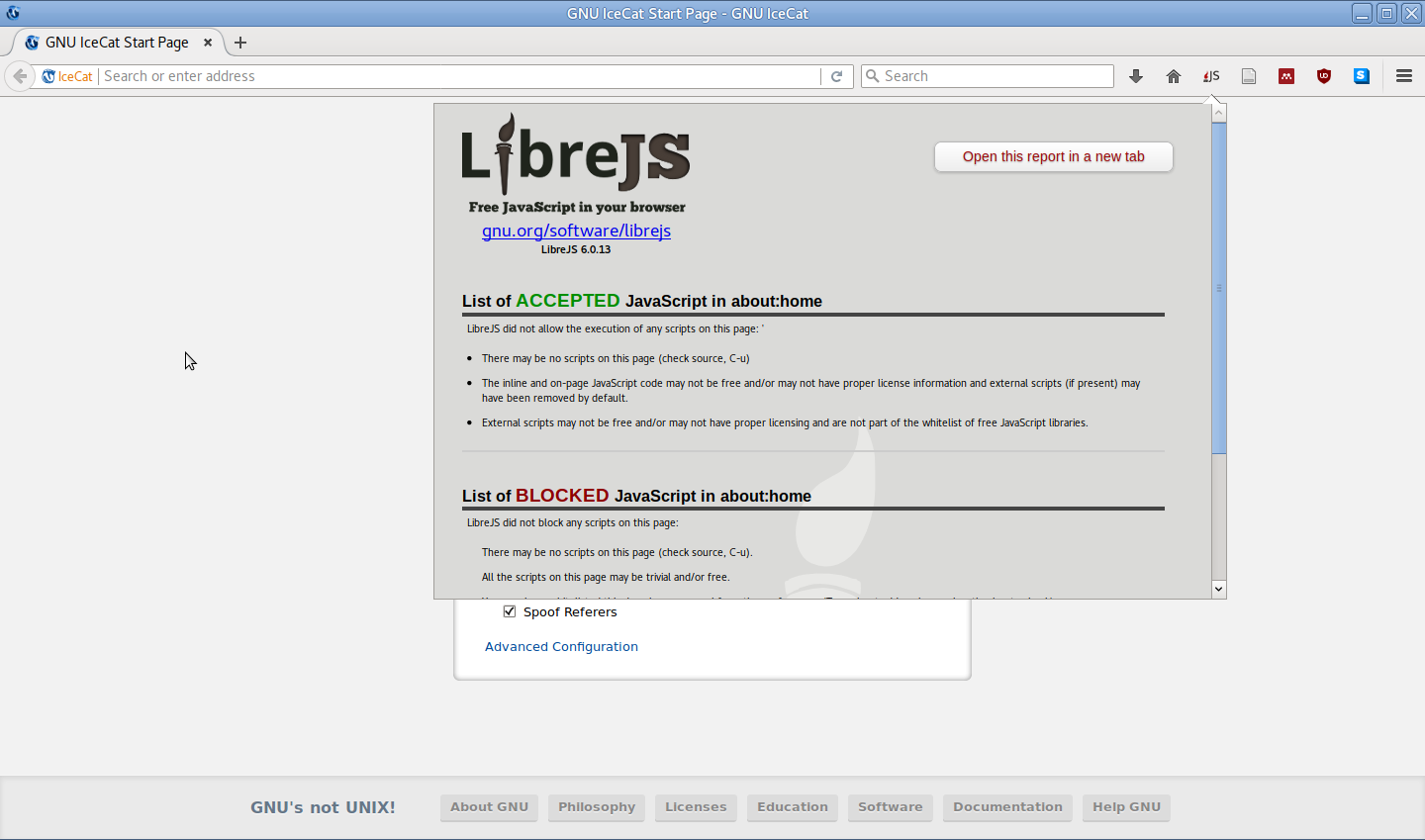Image resolution: width=1425 pixels, height=840 pixels.
Task: Reload the page with refresh icon
Action: 836,76
